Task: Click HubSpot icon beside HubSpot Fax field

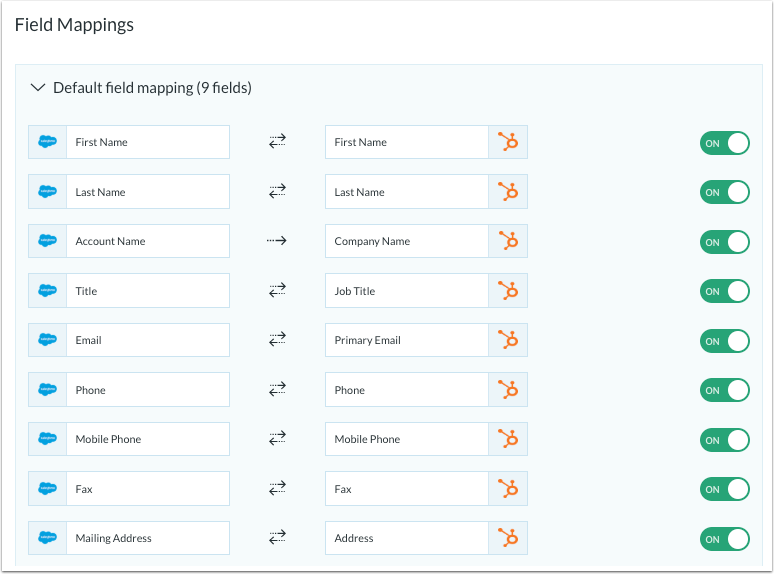Action: [x=508, y=489]
